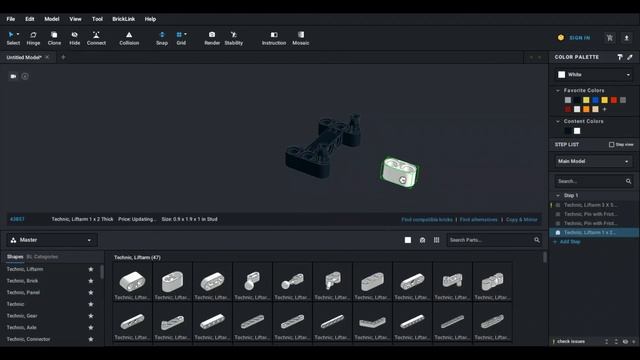Open the BrickLink menu
The width and height of the screenshot is (640, 360).
pyautogui.click(x=124, y=19)
